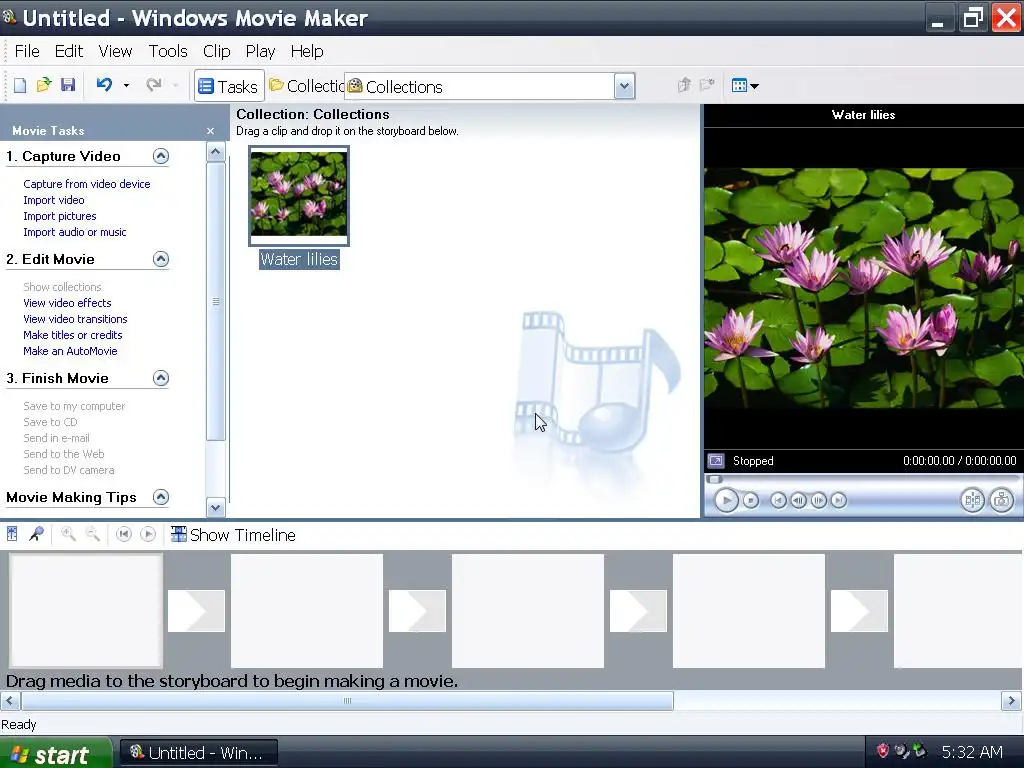
Task: Collapse the Movie Making Tips section
Action: pyautogui.click(x=161, y=497)
